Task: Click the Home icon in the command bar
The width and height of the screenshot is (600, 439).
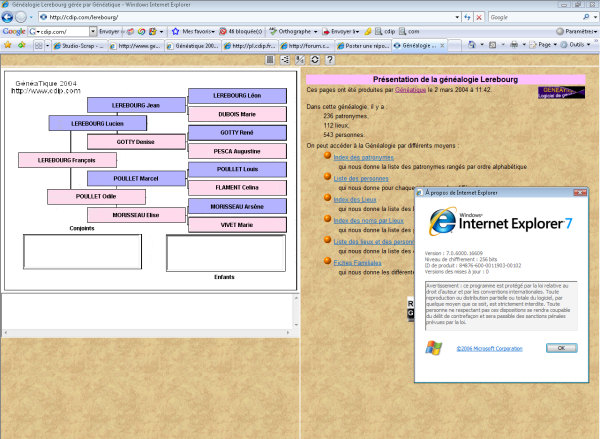Action: click(x=471, y=45)
